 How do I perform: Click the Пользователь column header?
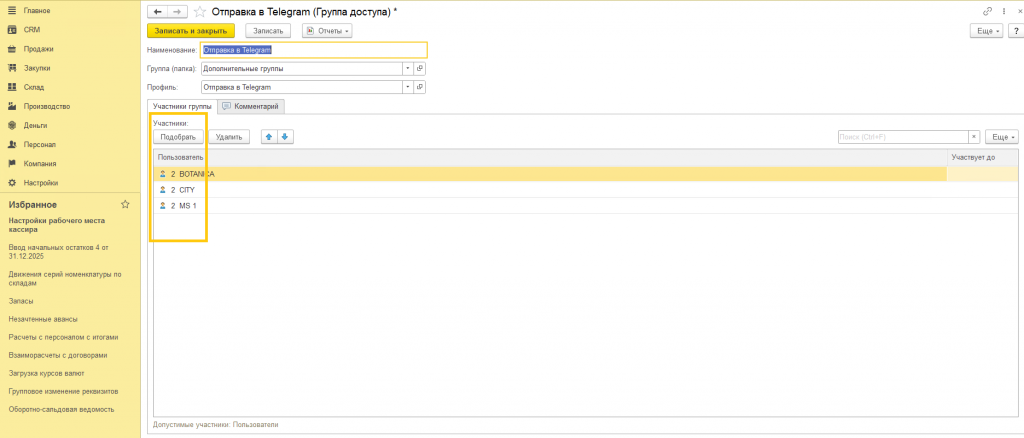click(550, 158)
